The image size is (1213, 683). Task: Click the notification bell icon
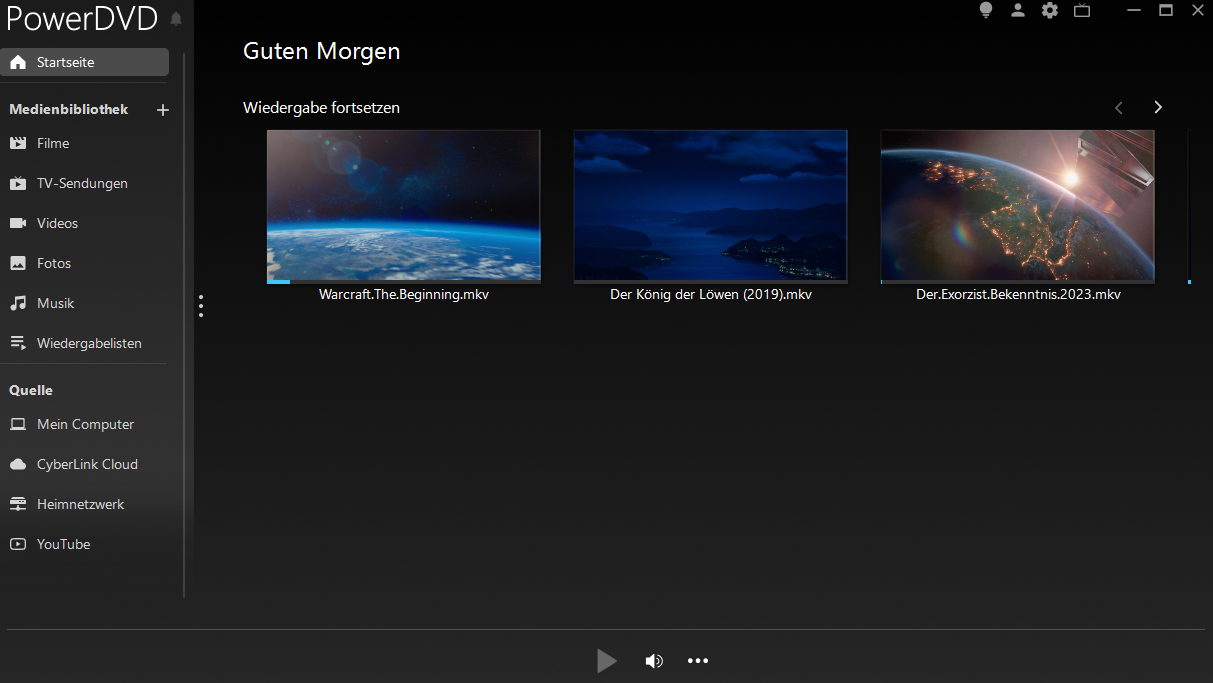click(x=177, y=19)
